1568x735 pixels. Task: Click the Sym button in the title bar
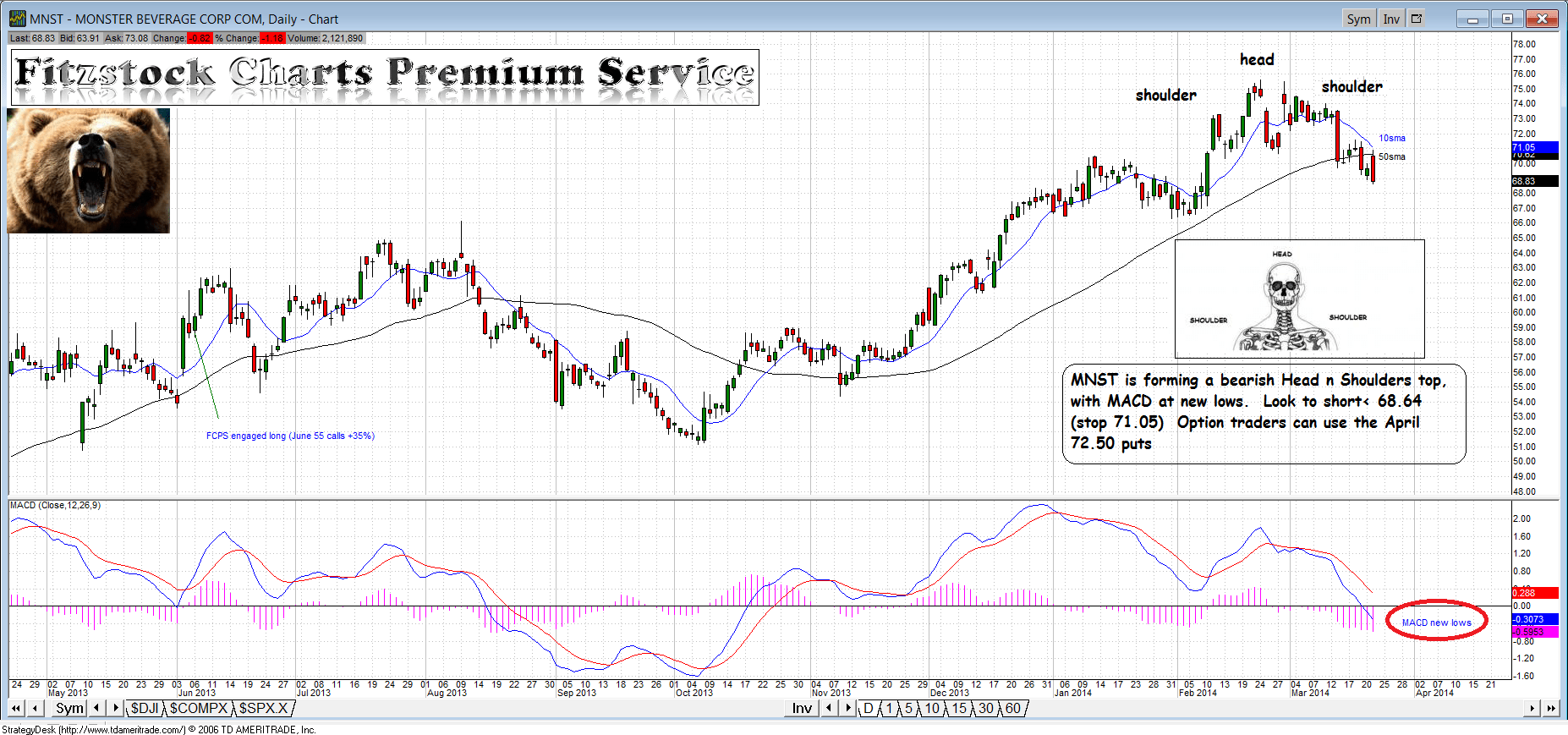click(1358, 19)
